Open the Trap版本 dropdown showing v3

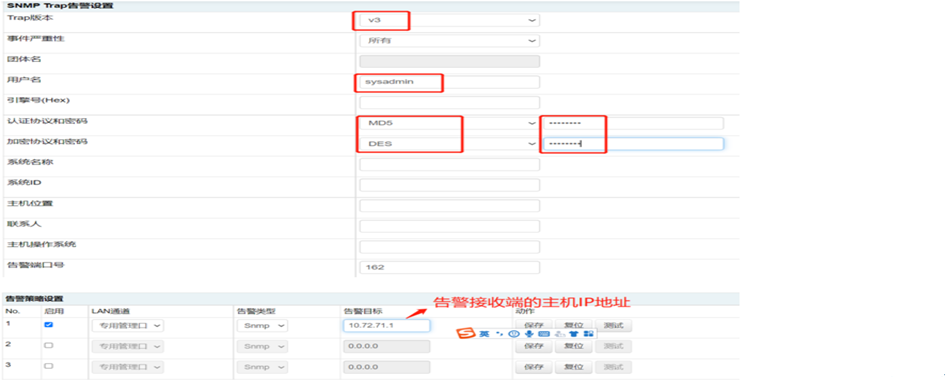(x=449, y=20)
